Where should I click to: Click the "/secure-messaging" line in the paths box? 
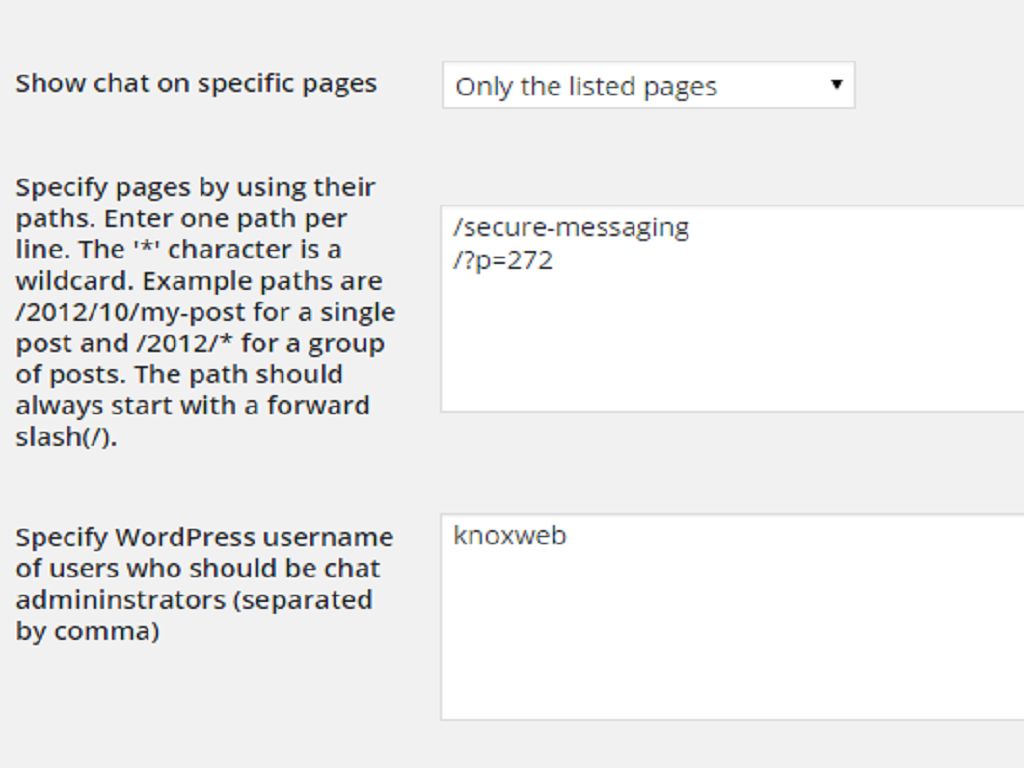tap(571, 228)
